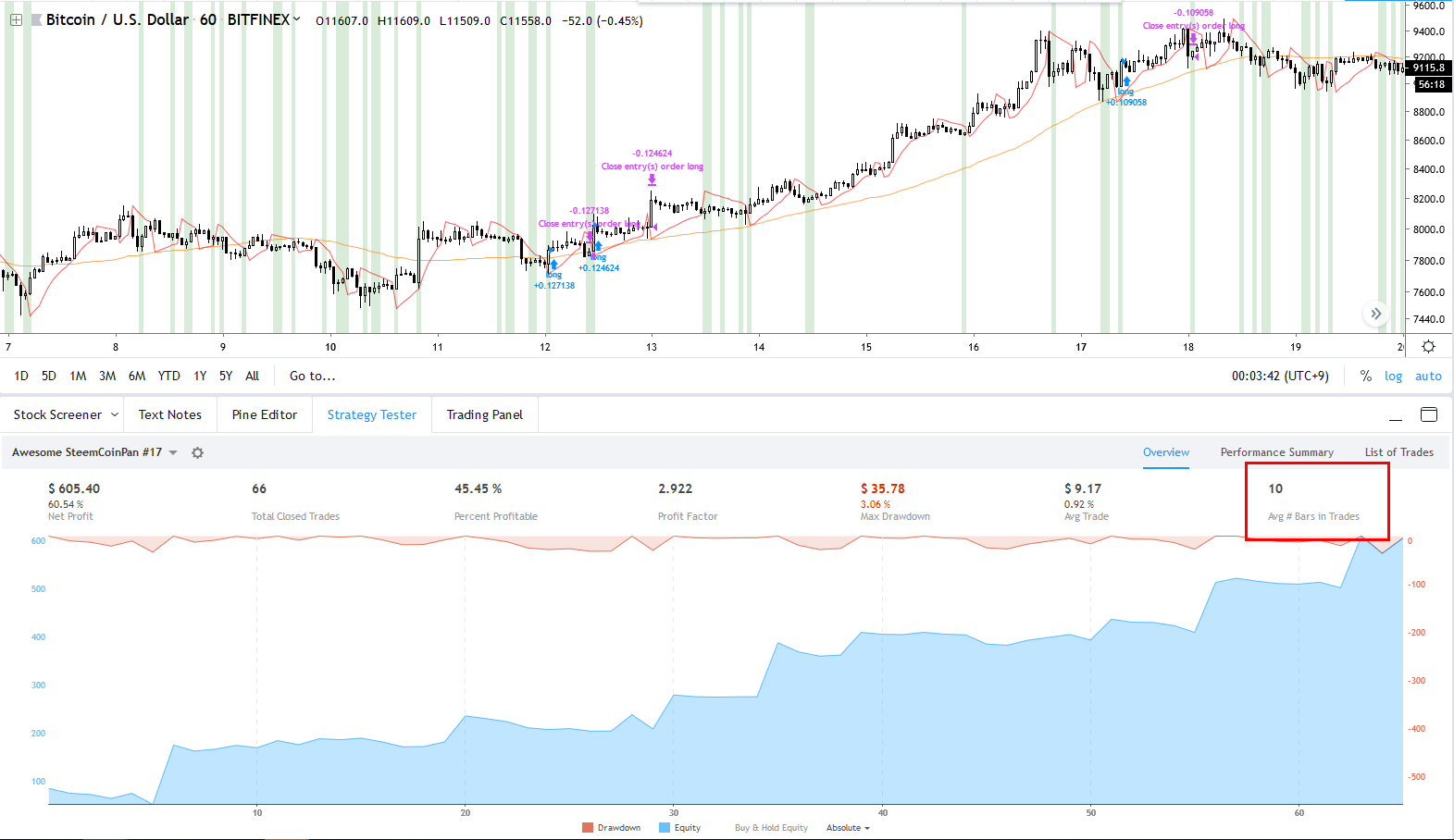Open the Trading Panel tab
The image size is (1454, 840).
pos(485,414)
